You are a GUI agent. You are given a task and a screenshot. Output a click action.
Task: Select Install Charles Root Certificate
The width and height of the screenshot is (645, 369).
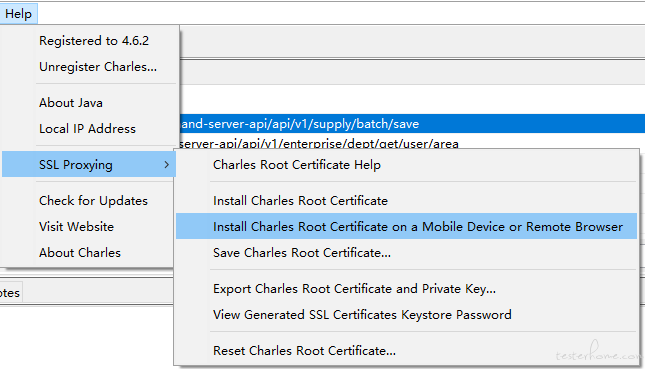tap(300, 201)
